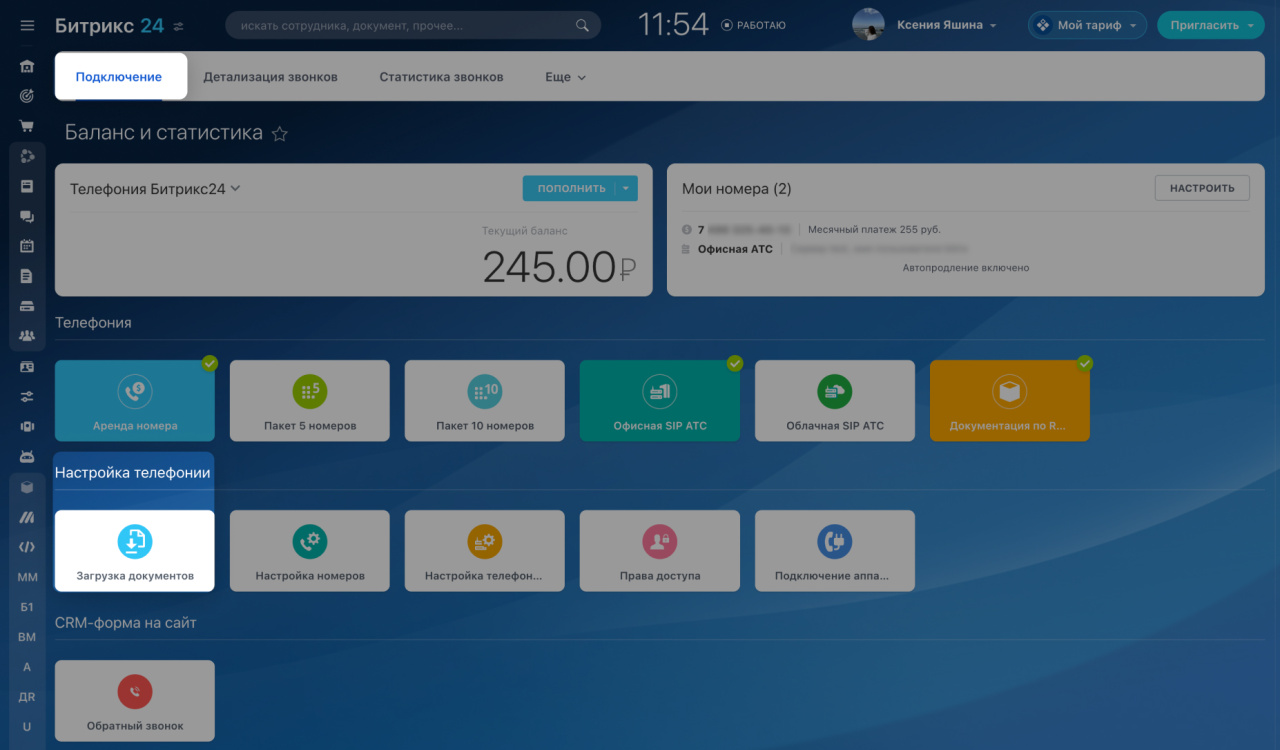Open the 11:54 clock widget
Viewport: 1280px width, 750px height.
[x=673, y=25]
